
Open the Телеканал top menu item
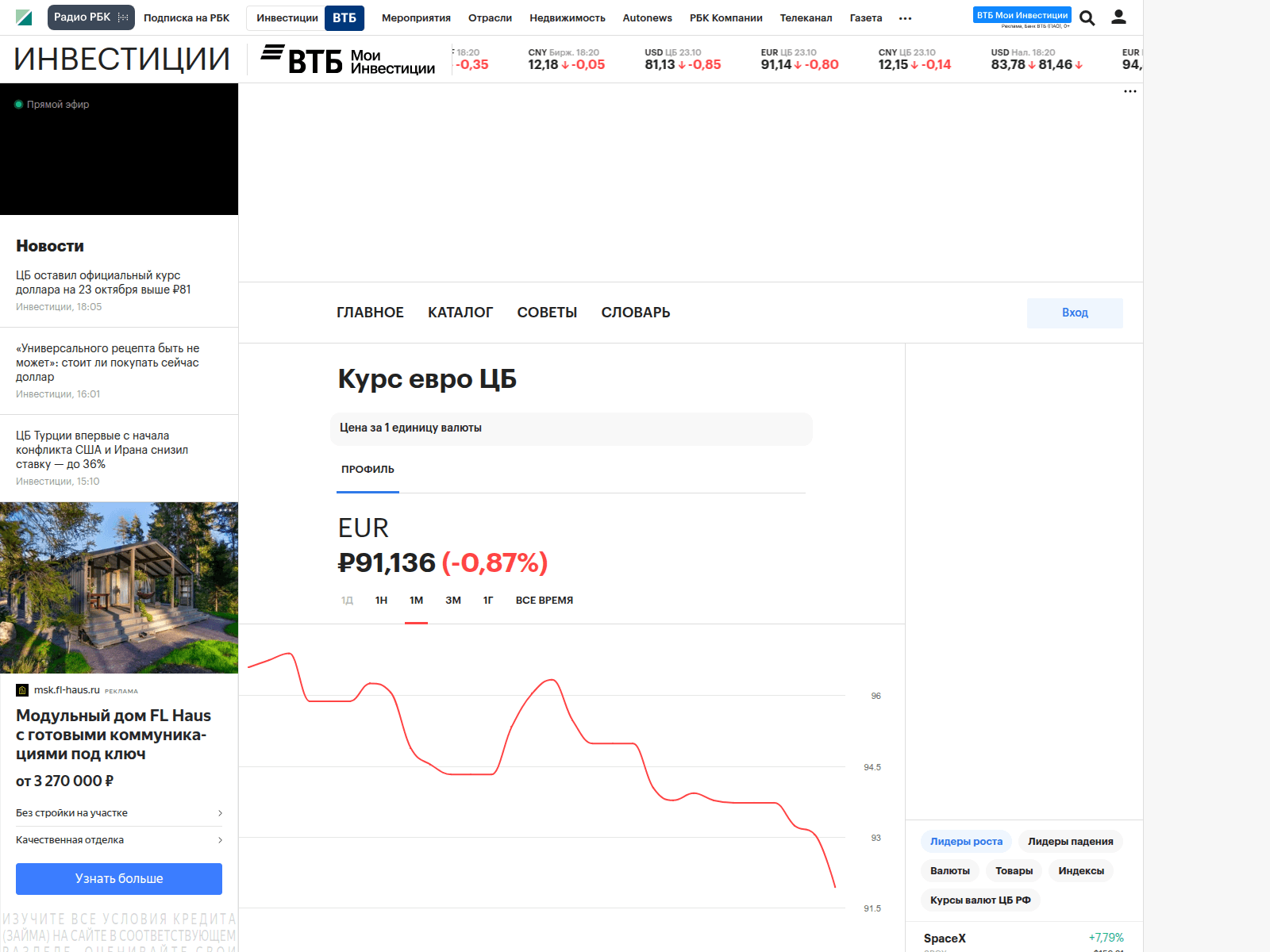[x=806, y=18]
